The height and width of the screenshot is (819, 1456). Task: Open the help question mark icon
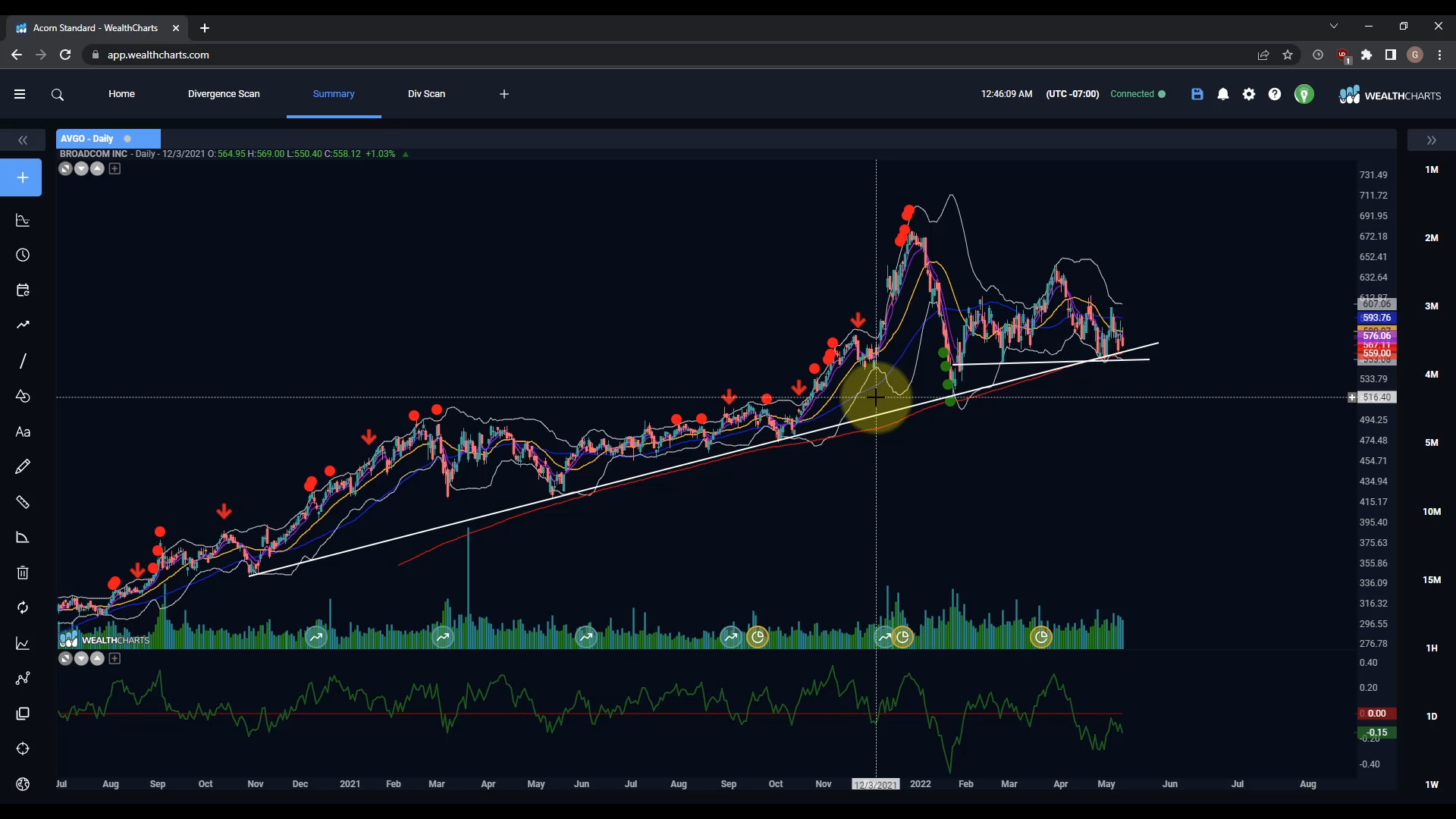coord(1275,94)
